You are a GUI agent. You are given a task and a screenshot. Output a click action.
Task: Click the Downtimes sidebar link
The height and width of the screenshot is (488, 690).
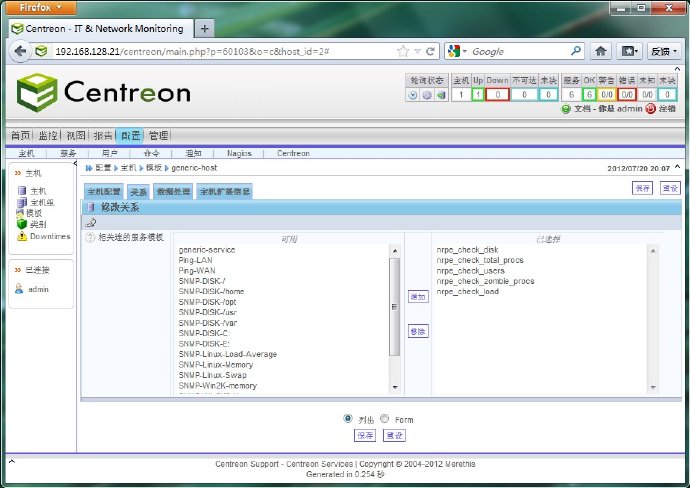(50, 236)
